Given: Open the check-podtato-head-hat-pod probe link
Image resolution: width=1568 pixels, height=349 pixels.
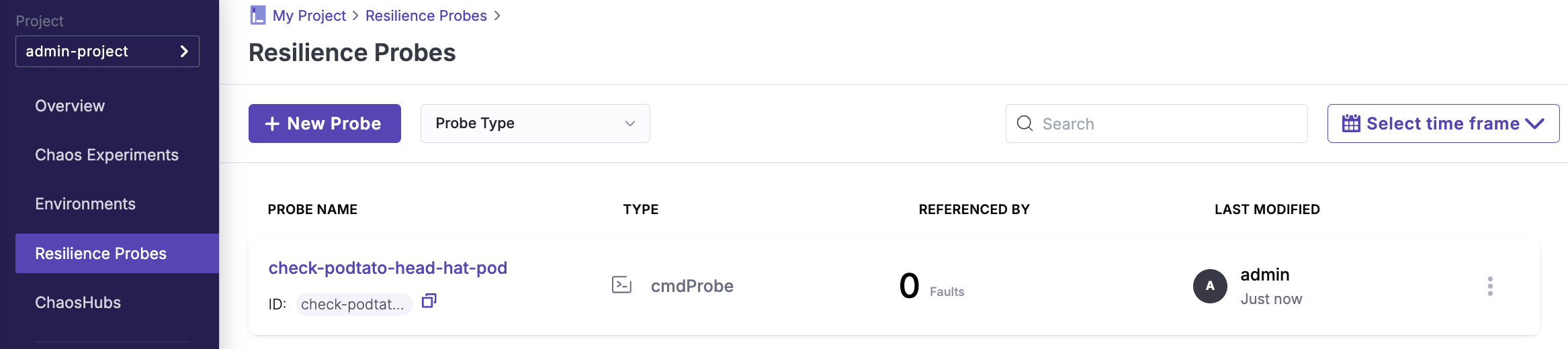Looking at the screenshot, I should click(x=388, y=268).
